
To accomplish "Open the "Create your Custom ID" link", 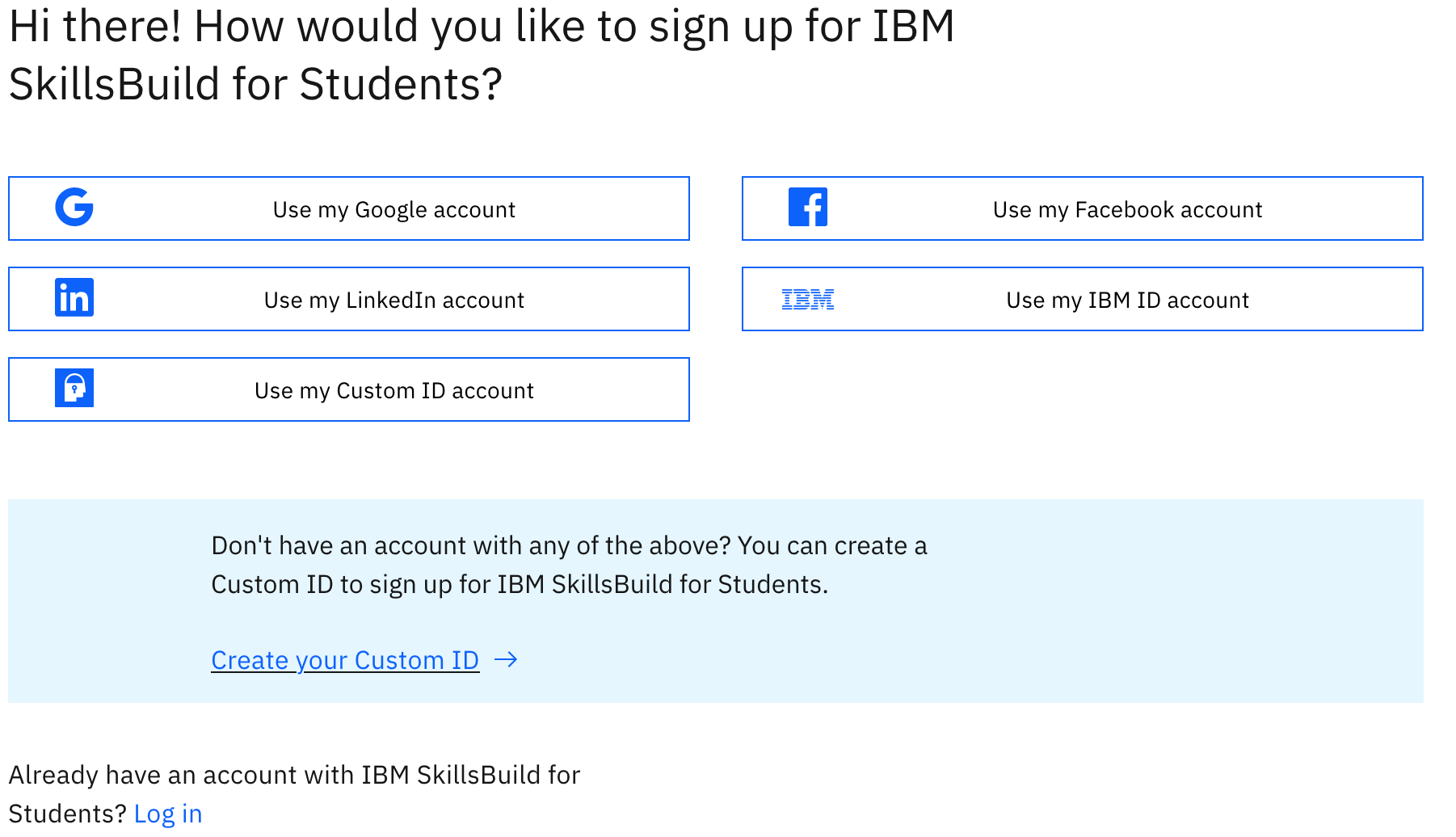I will (345, 660).
